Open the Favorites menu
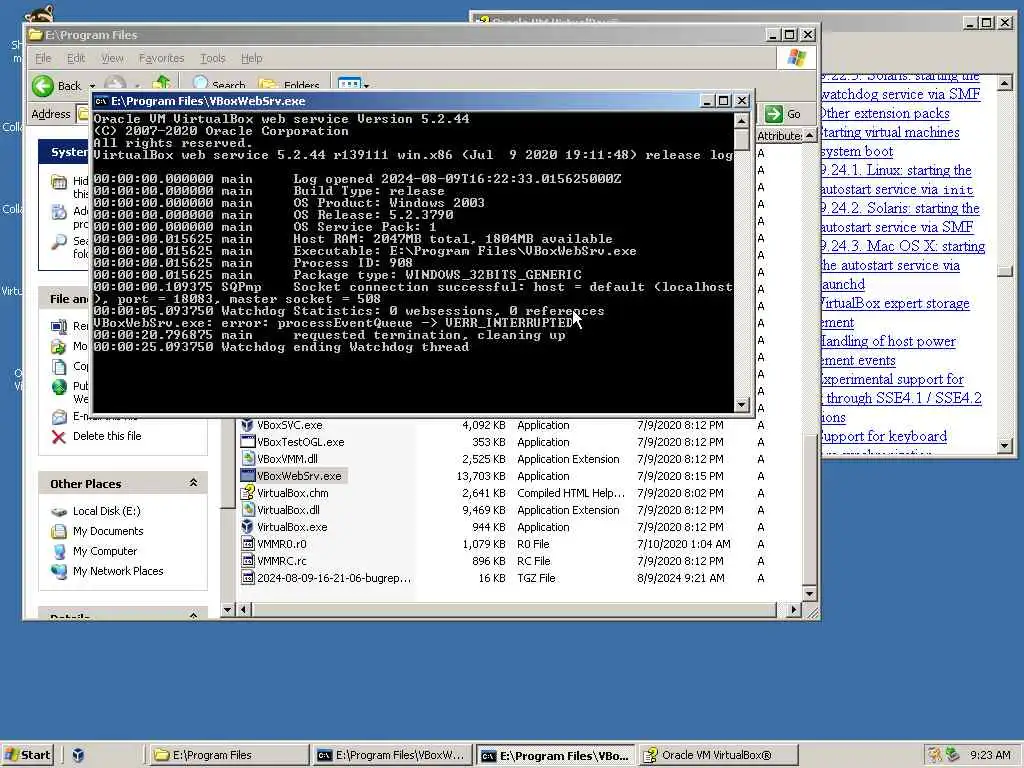The width and height of the screenshot is (1024, 768). (x=161, y=58)
